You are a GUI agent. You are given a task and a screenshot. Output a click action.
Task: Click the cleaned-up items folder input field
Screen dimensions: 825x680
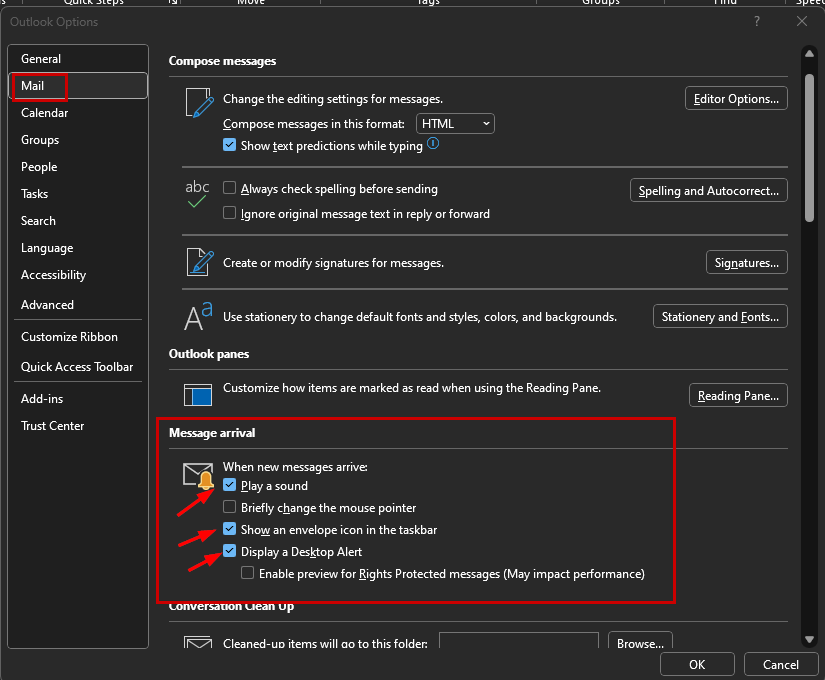point(518,641)
